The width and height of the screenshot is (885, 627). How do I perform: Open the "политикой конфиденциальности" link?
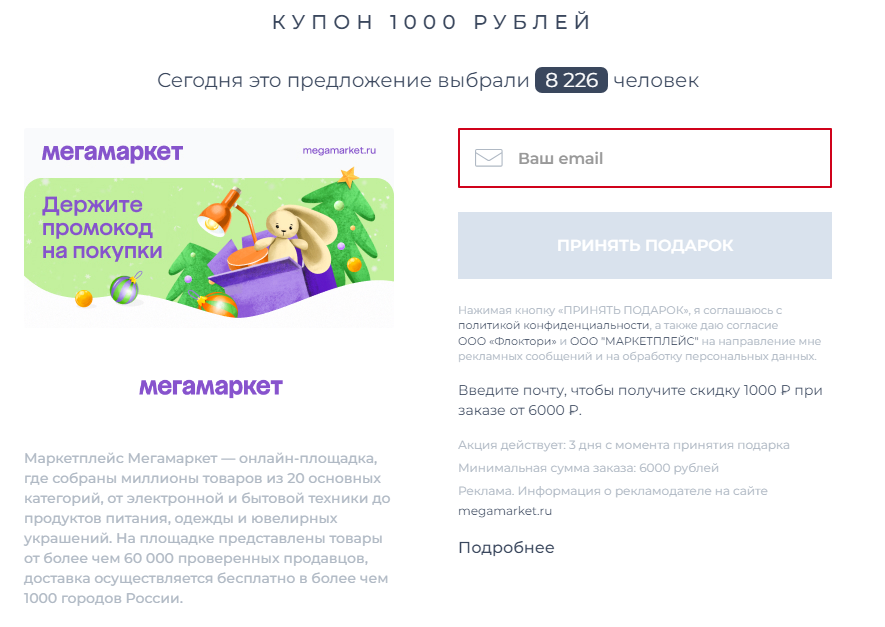pos(554,326)
